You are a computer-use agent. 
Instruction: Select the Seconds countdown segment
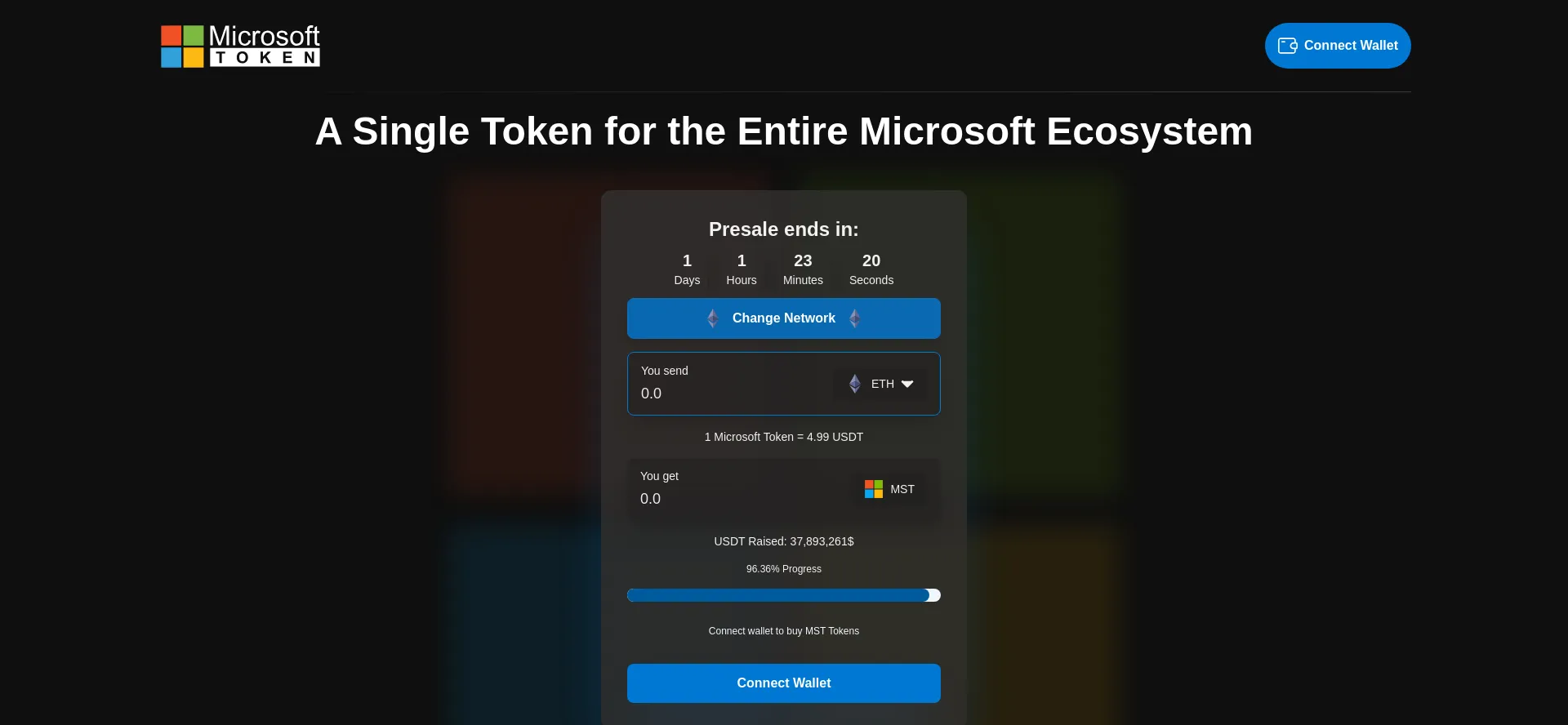871,269
